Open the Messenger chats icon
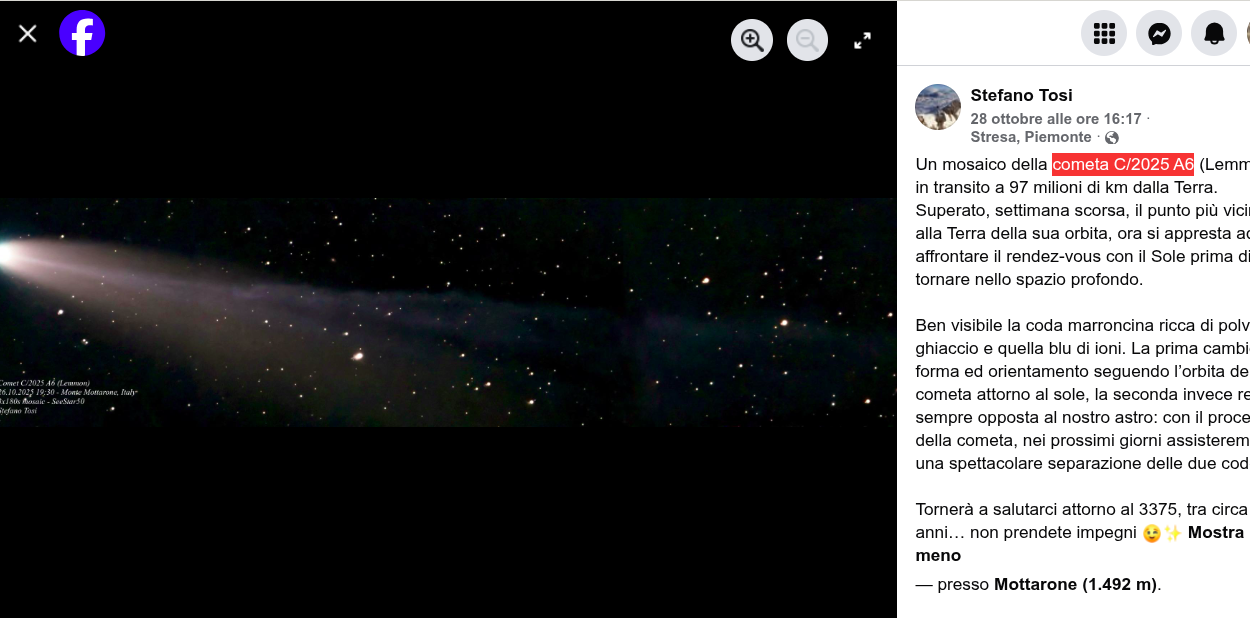 (1159, 34)
